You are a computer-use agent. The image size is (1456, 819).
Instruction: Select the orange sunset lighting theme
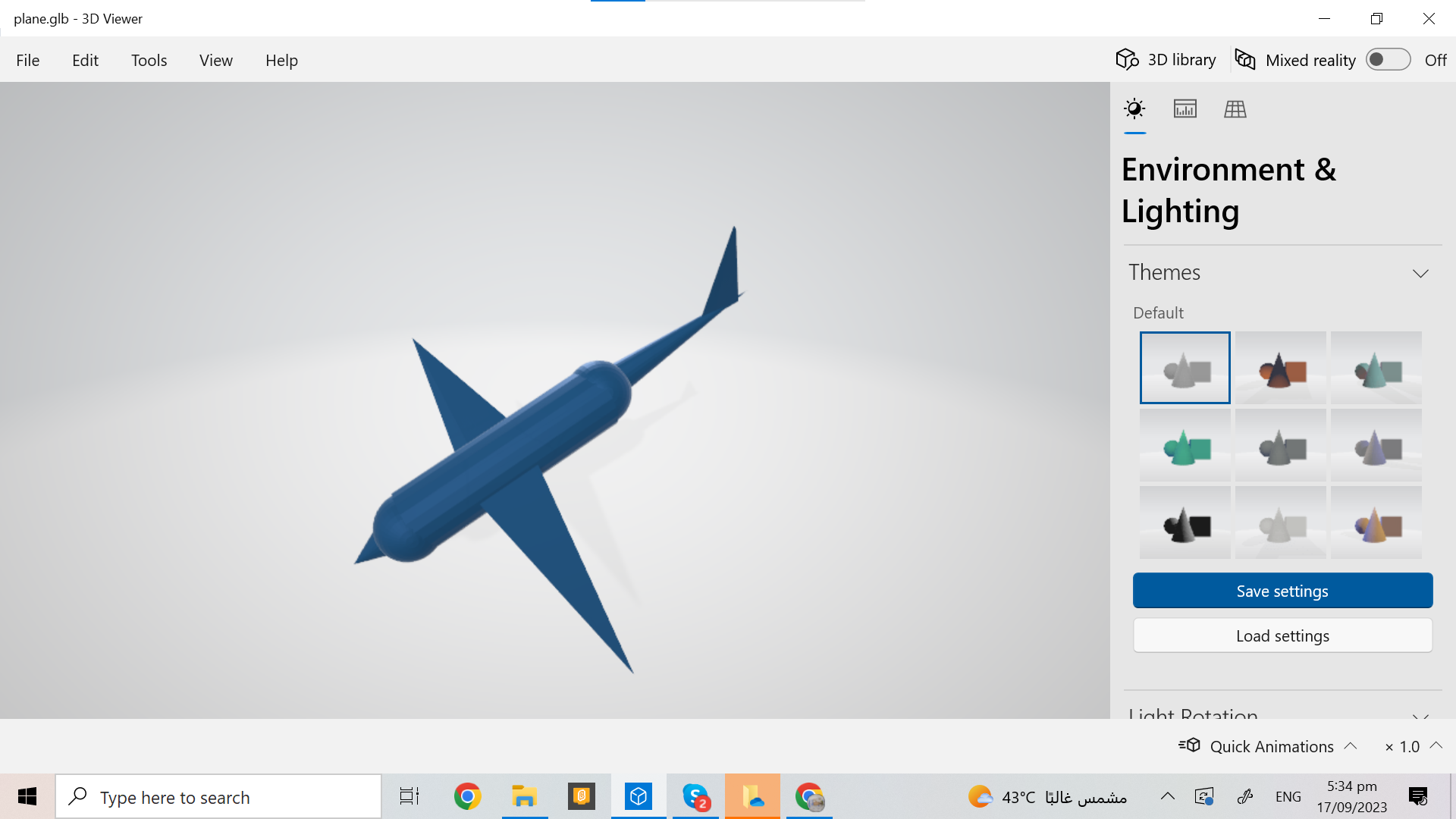pyautogui.click(x=1280, y=368)
